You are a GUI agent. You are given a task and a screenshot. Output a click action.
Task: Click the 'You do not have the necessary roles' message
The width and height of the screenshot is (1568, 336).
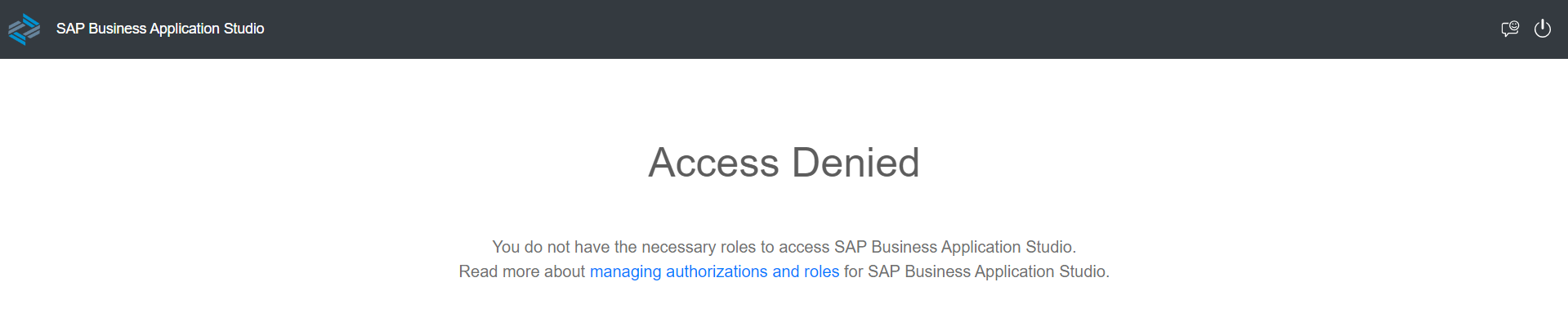[784, 247]
